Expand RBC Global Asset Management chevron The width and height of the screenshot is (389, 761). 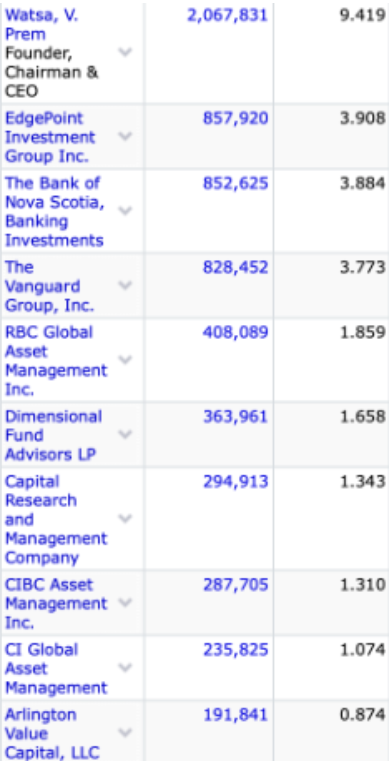pyautogui.click(x=125, y=360)
